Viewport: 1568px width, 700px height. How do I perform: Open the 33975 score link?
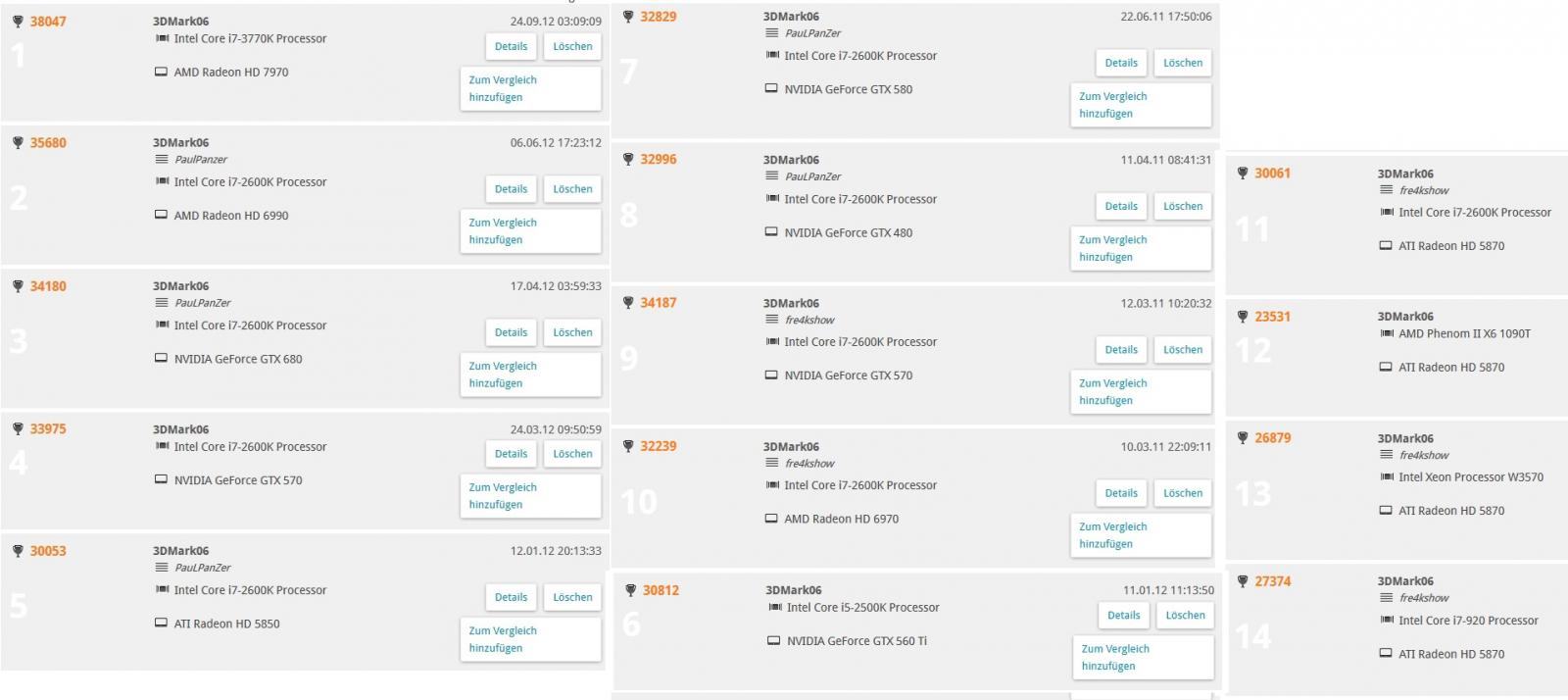click(48, 428)
